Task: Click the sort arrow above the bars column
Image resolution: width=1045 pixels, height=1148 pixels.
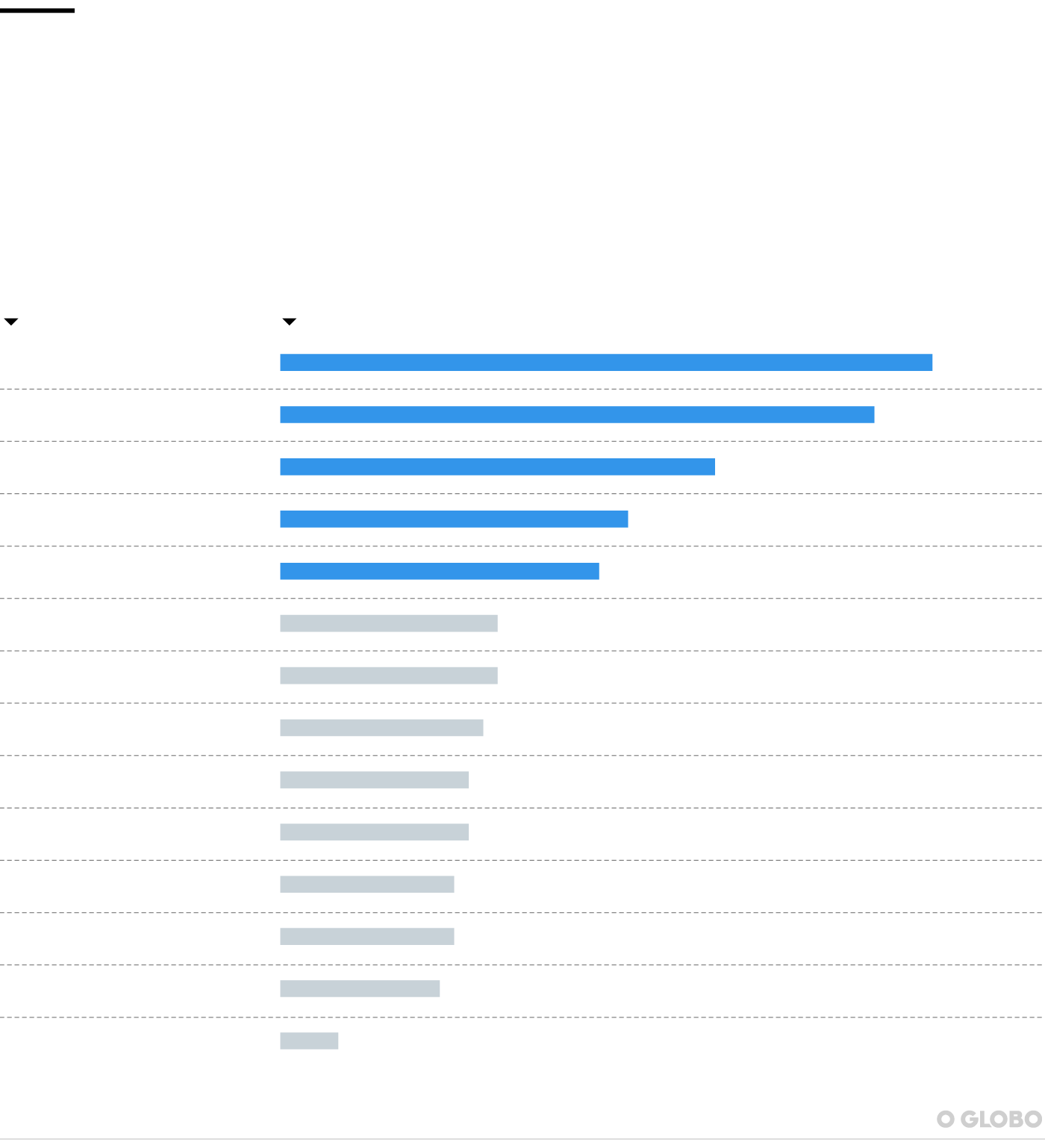Action: tap(290, 322)
